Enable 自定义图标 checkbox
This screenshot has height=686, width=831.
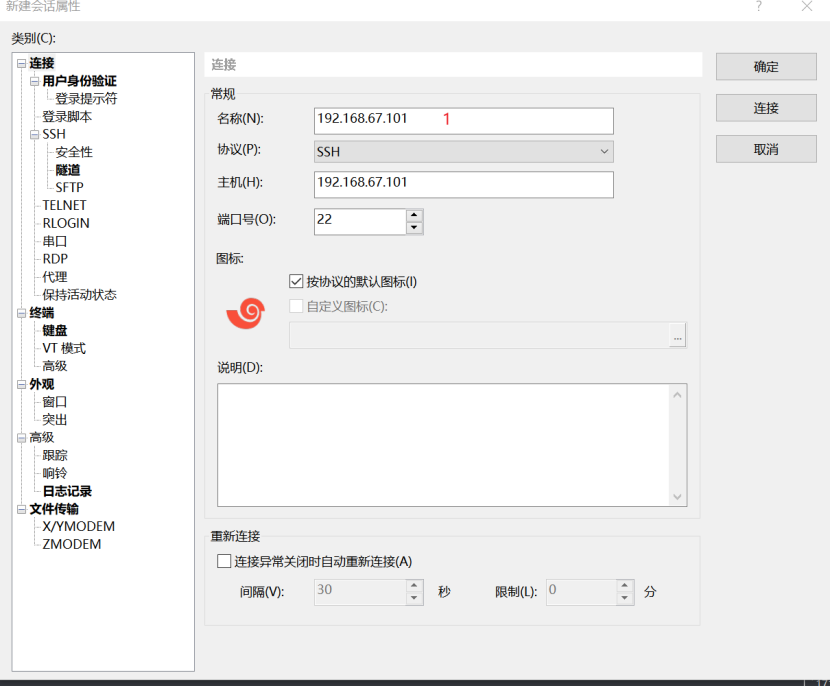pos(296,306)
